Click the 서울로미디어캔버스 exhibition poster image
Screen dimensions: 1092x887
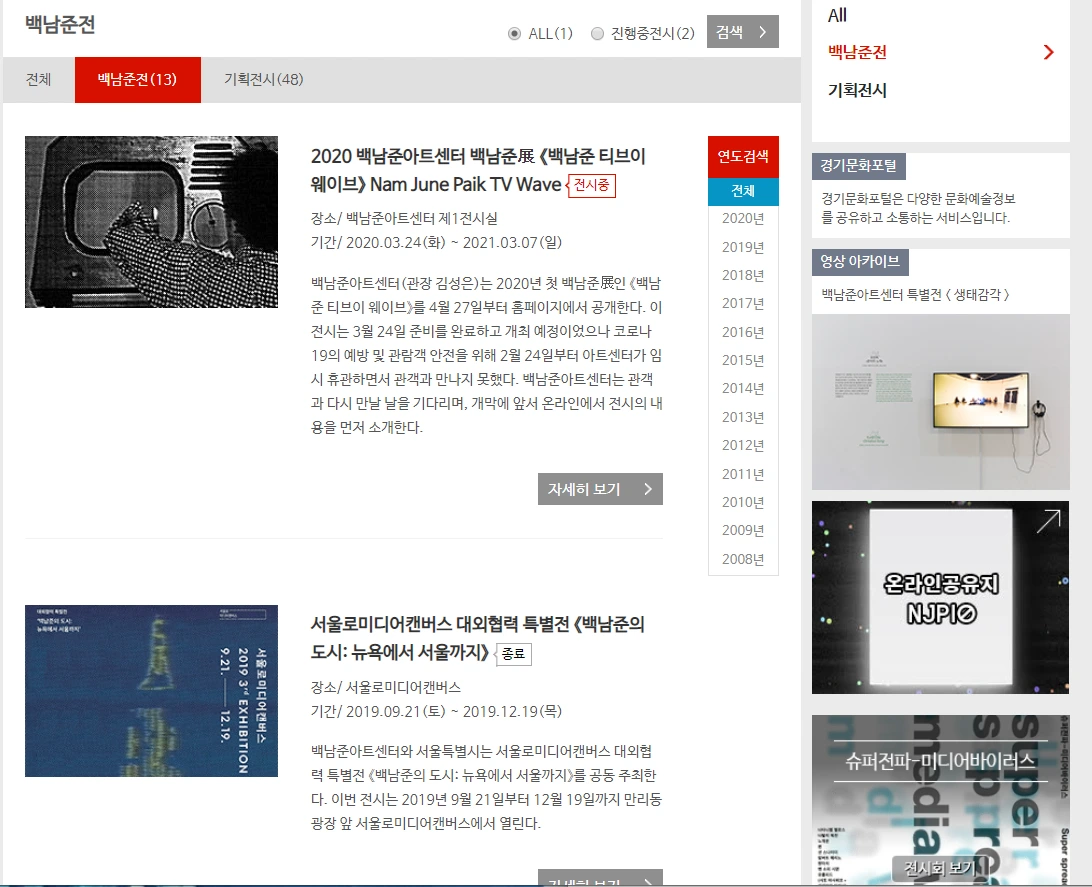point(150,690)
